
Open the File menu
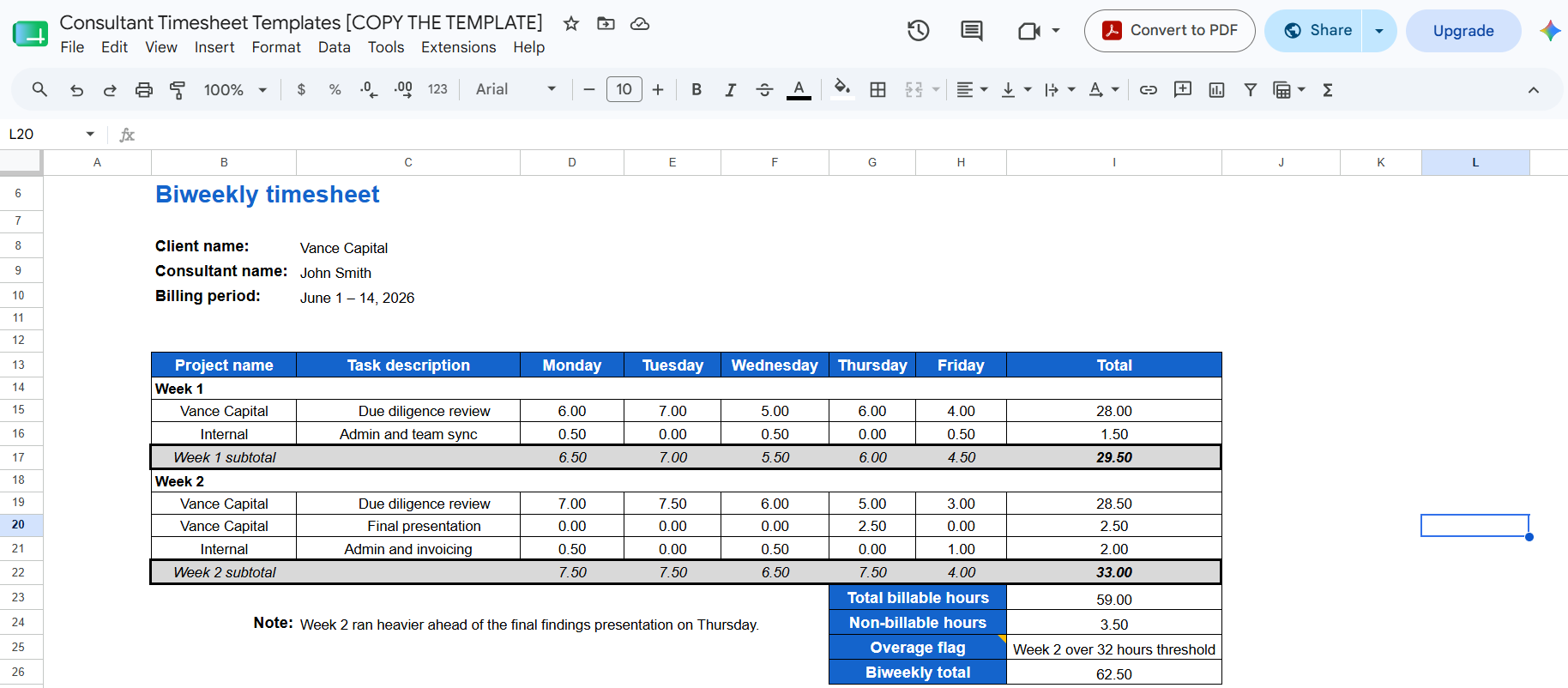(72, 47)
